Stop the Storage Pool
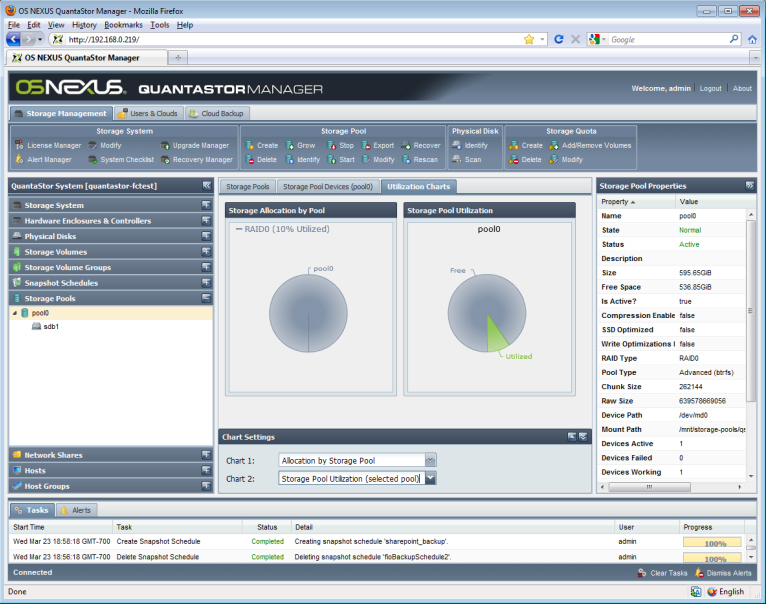Image resolution: width=766 pixels, height=604 pixels. 341,146
